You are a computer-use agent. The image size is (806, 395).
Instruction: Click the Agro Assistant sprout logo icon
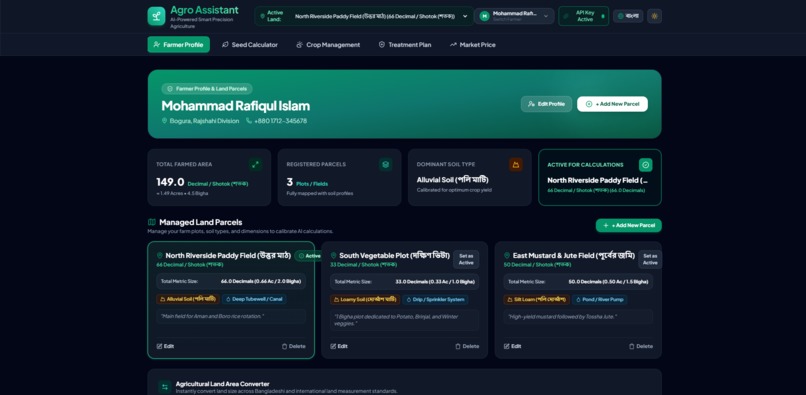click(156, 16)
